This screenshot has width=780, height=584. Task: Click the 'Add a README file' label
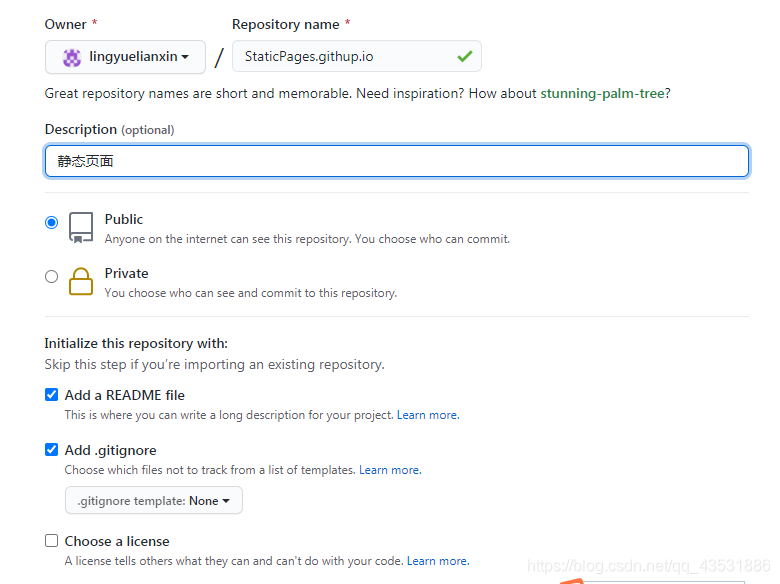pos(125,395)
